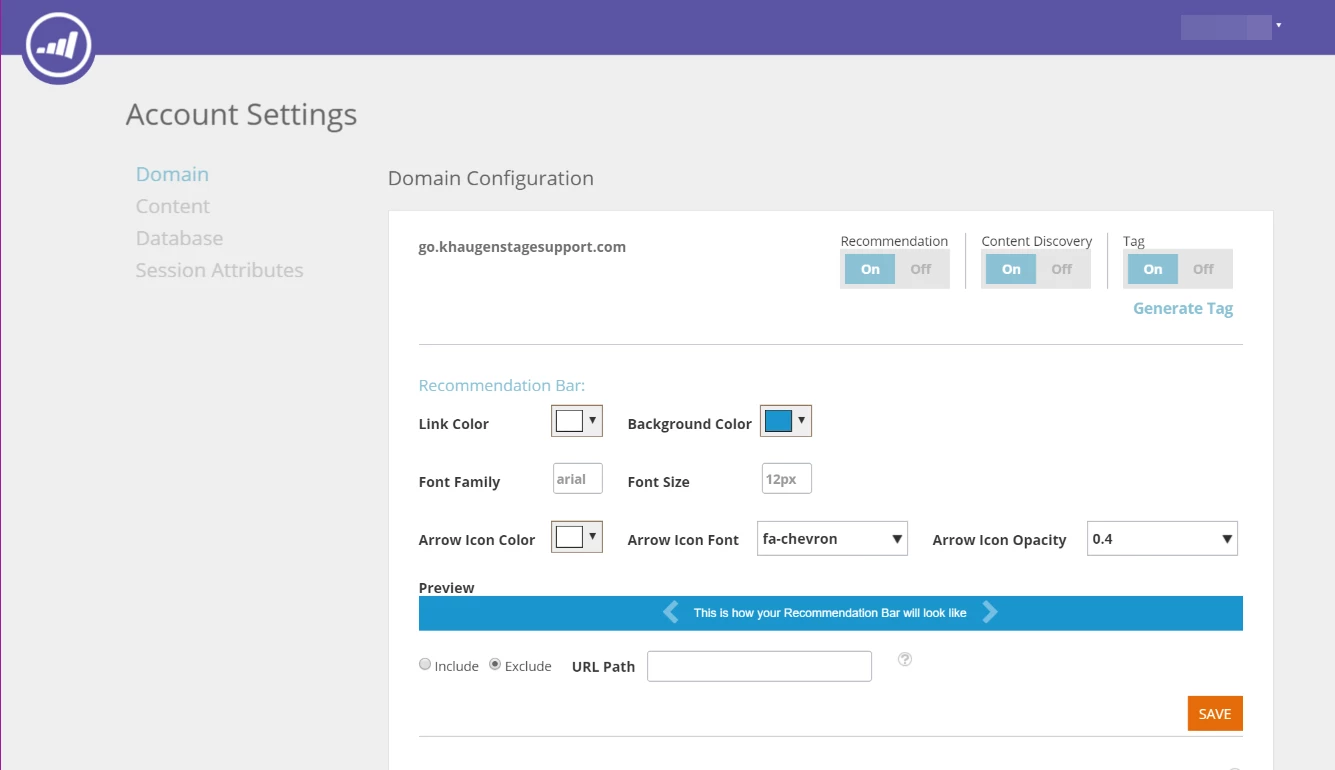Switch Tag to On
The height and width of the screenshot is (770, 1335).
tap(1153, 269)
